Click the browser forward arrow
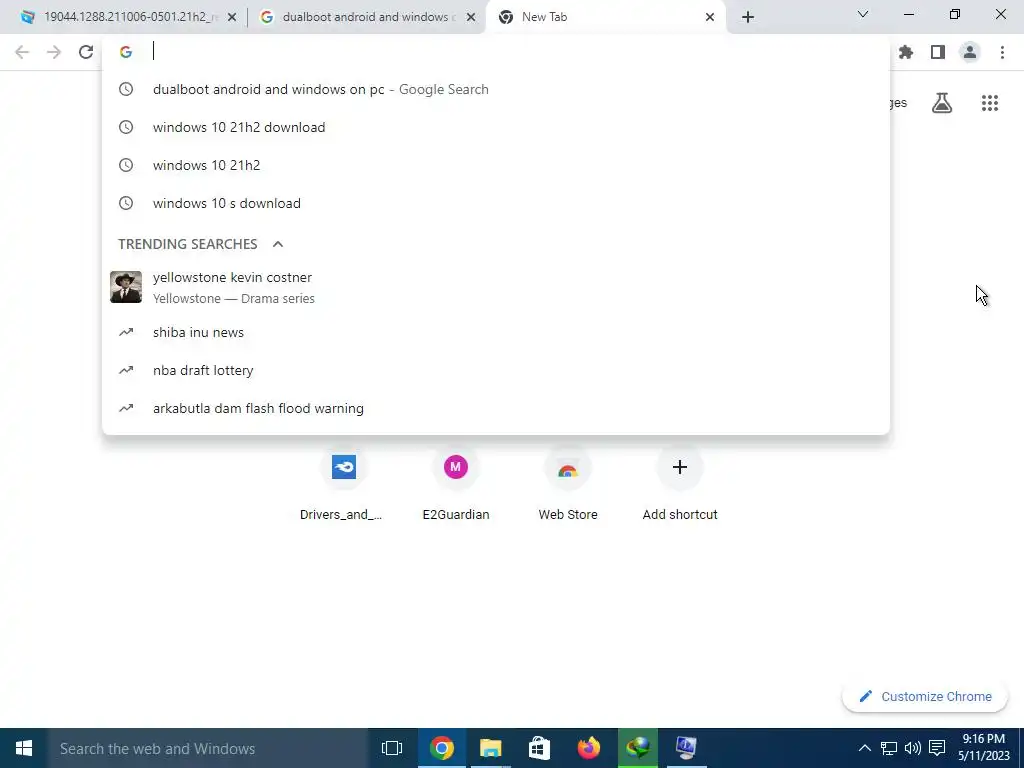1024x768 pixels. pyautogui.click(x=54, y=52)
